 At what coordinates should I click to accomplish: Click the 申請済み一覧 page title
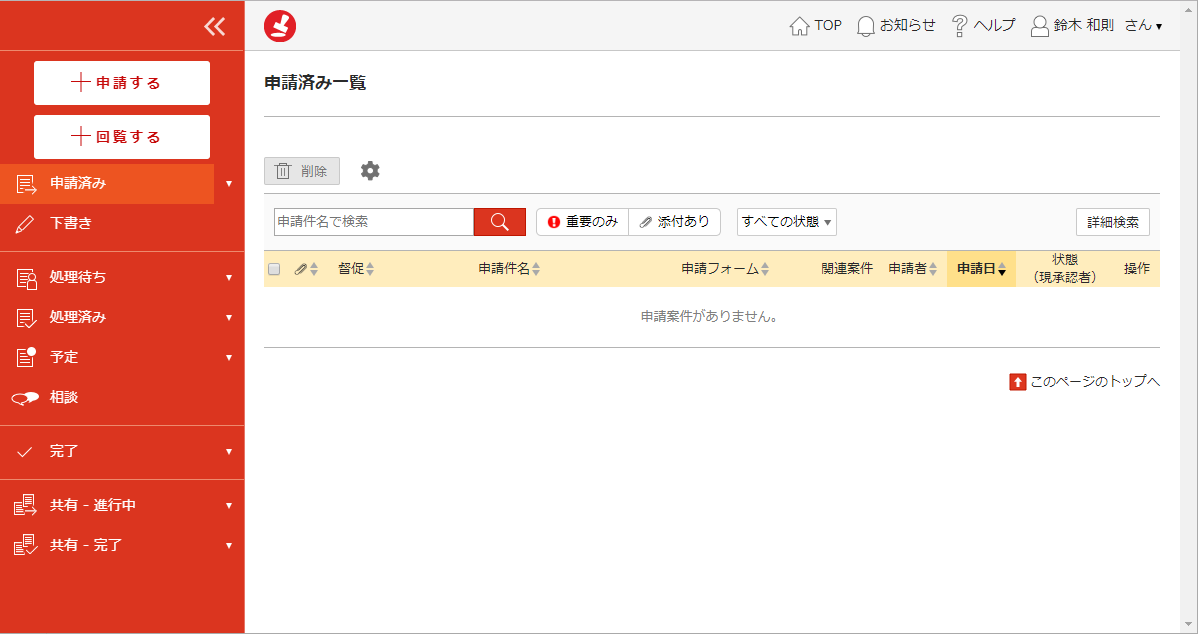click(x=315, y=82)
